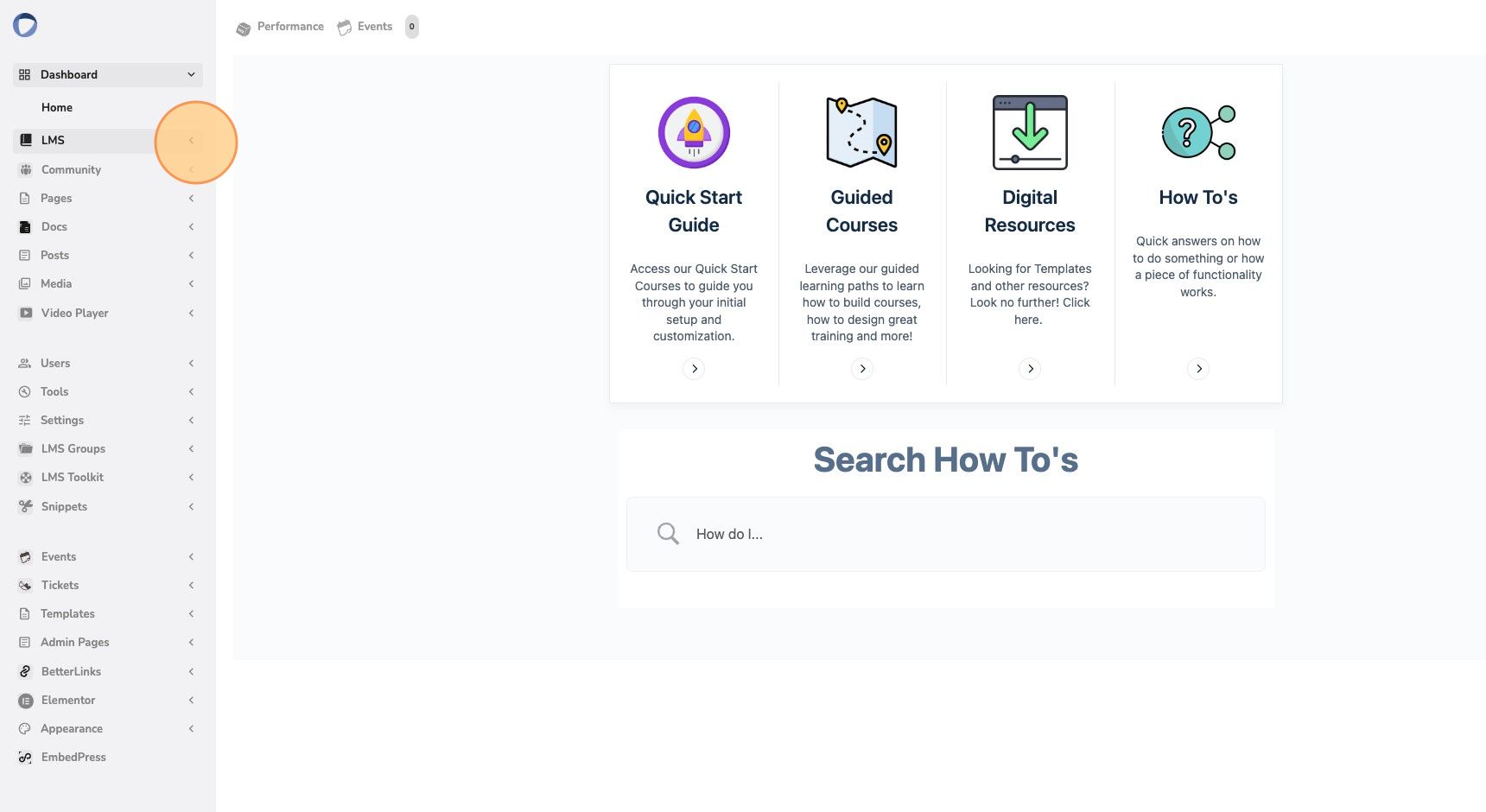Click the 'How do I...' search field
Viewport: 1486px width, 812px height.
click(x=946, y=534)
